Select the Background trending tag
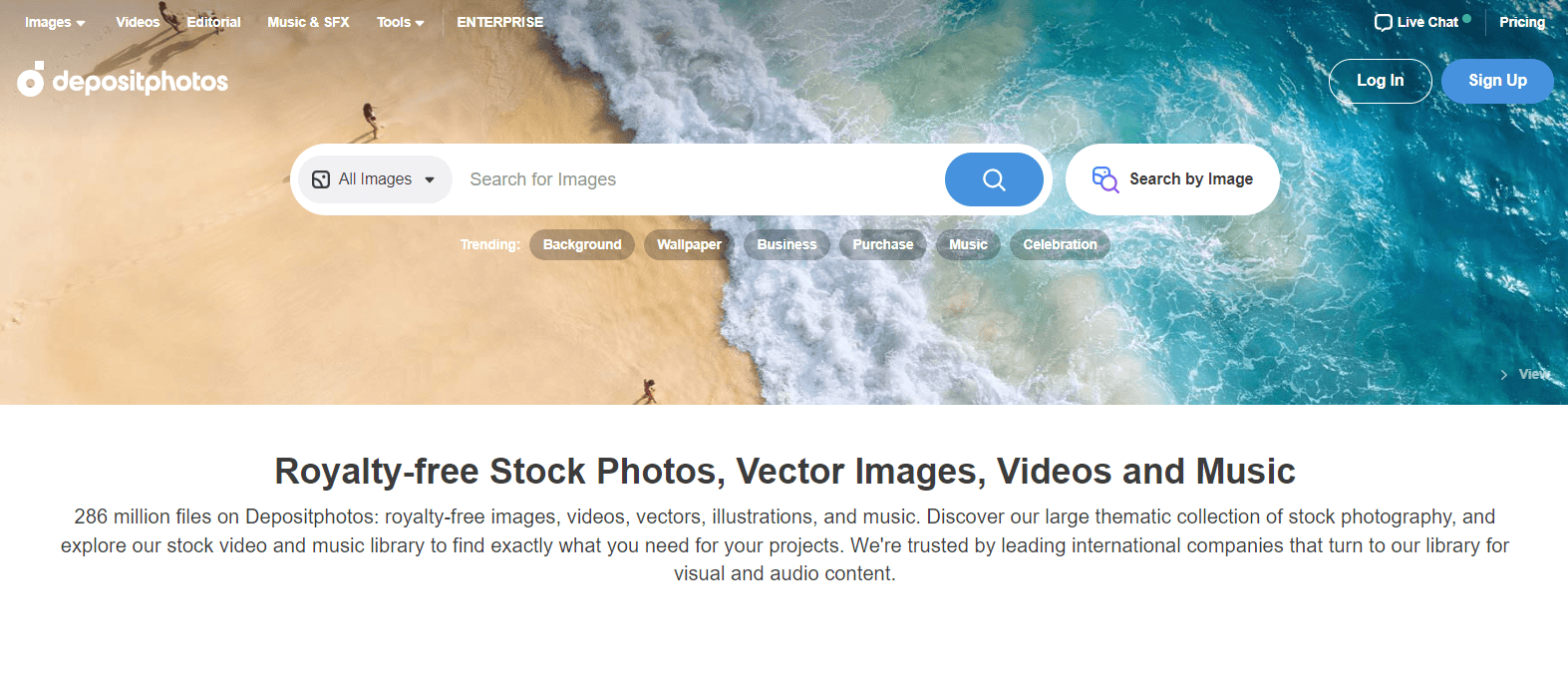The height and width of the screenshot is (683, 1568). [x=582, y=244]
